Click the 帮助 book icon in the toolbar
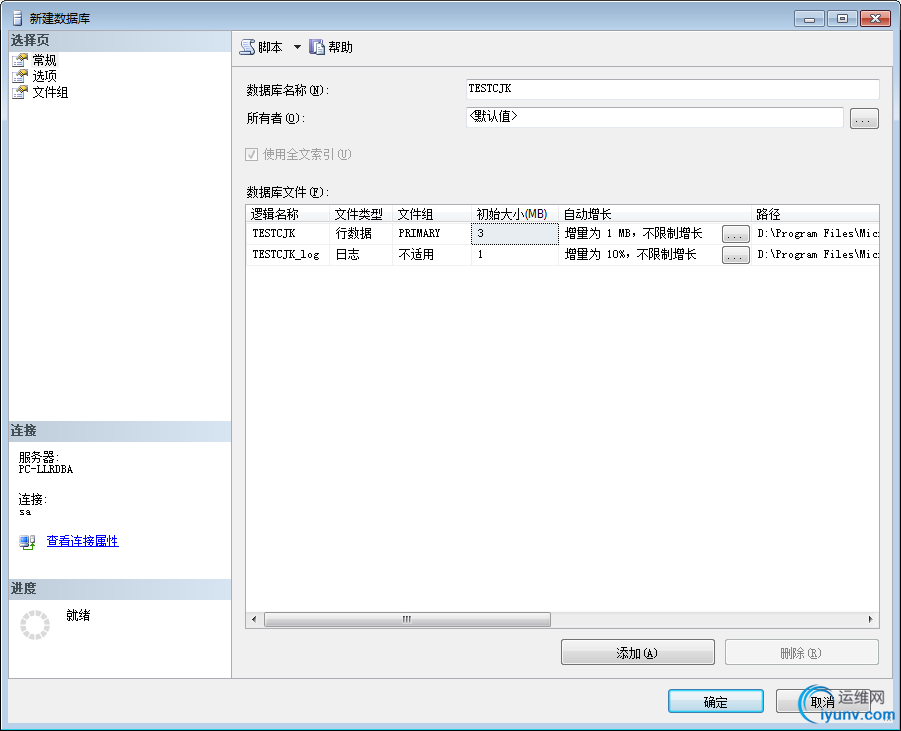The width and height of the screenshot is (901, 731). point(317,45)
